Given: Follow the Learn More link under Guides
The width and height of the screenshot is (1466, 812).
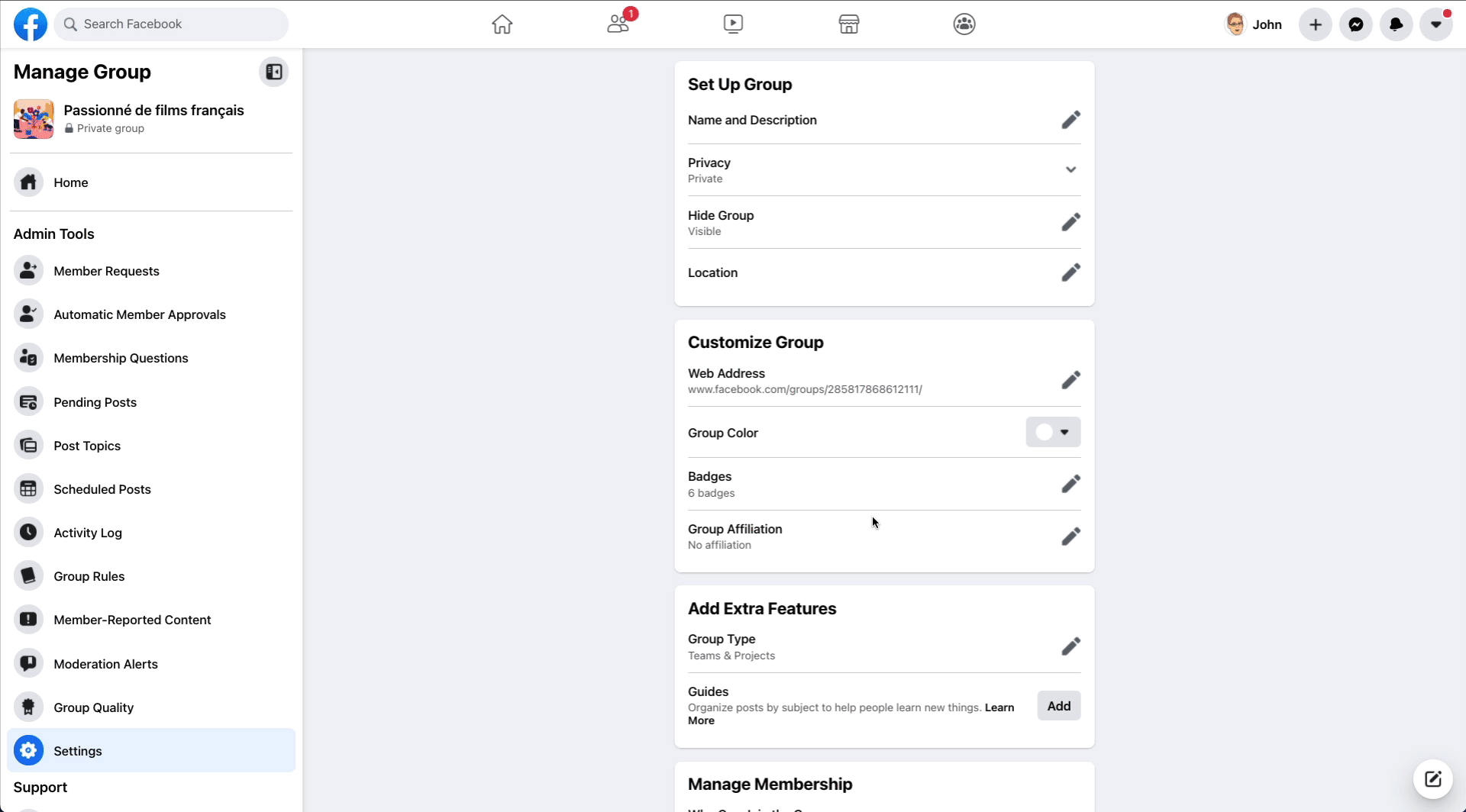Looking at the screenshot, I should pyautogui.click(x=851, y=714).
